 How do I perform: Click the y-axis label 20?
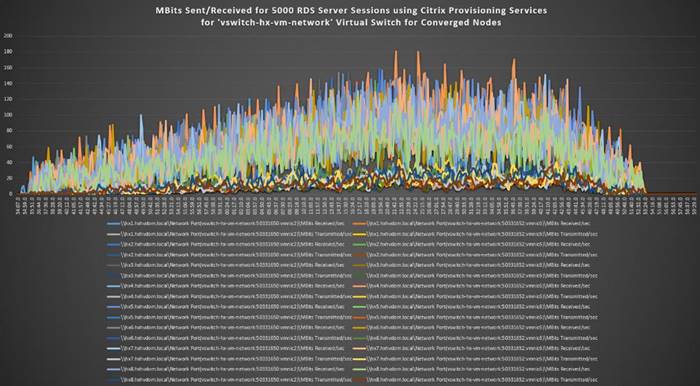pos(8,178)
